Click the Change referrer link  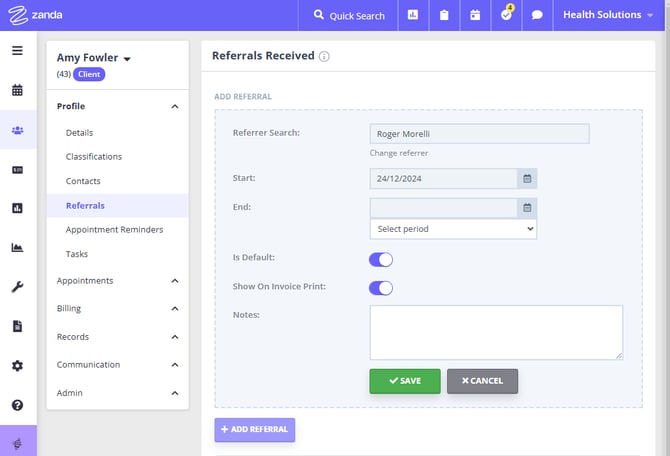tap(399, 153)
